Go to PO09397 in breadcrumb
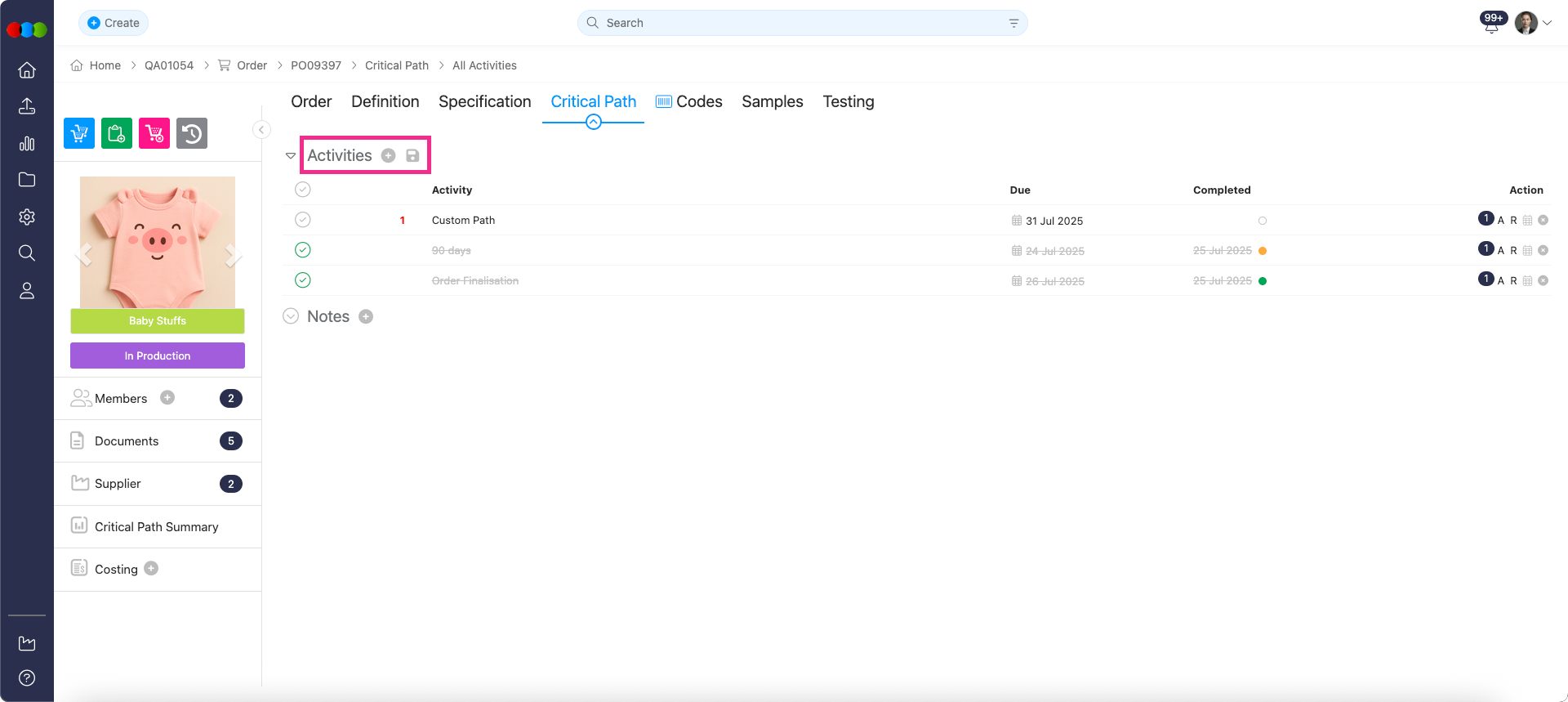The image size is (1568, 702). tap(316, 65)
